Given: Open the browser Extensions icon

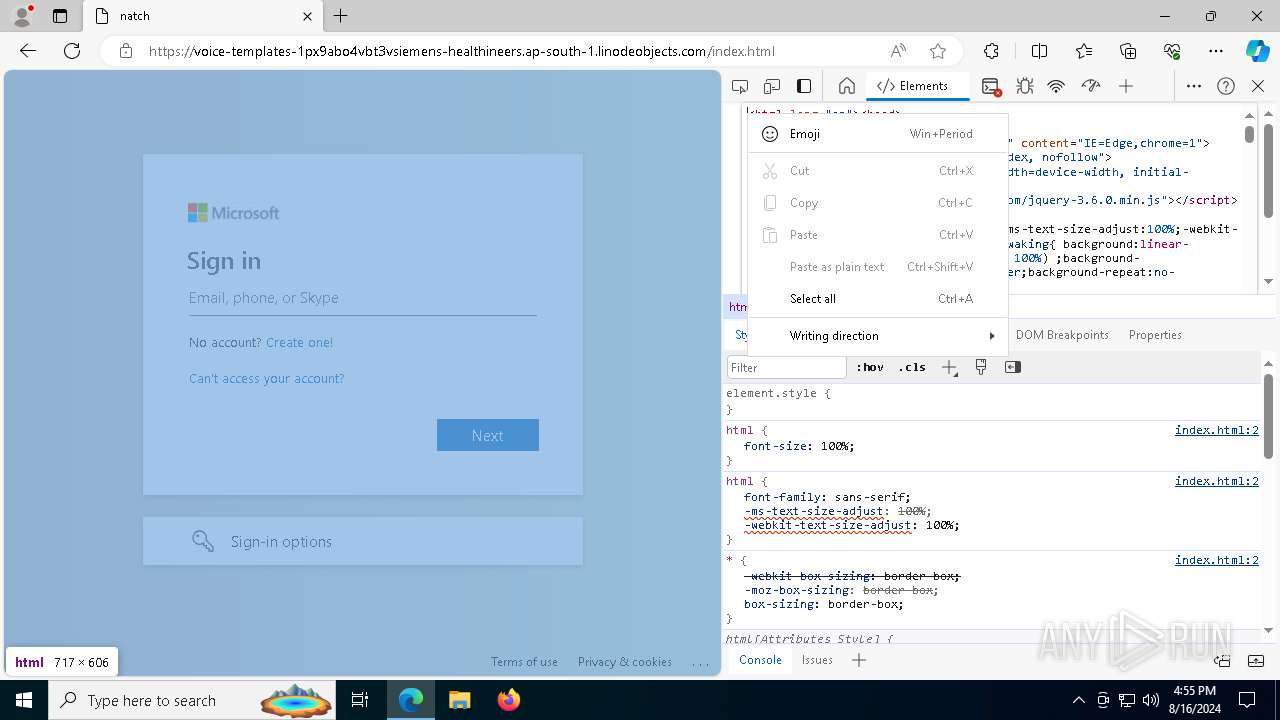Looking at the screenshot, I should click(991, 51).
